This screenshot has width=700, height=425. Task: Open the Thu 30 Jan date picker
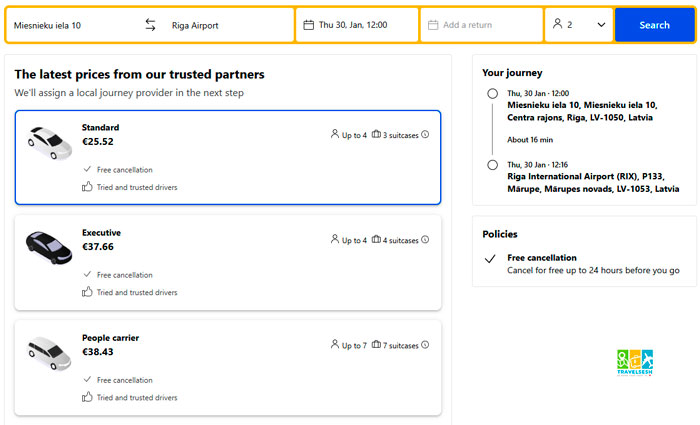(x=357, y=25)
